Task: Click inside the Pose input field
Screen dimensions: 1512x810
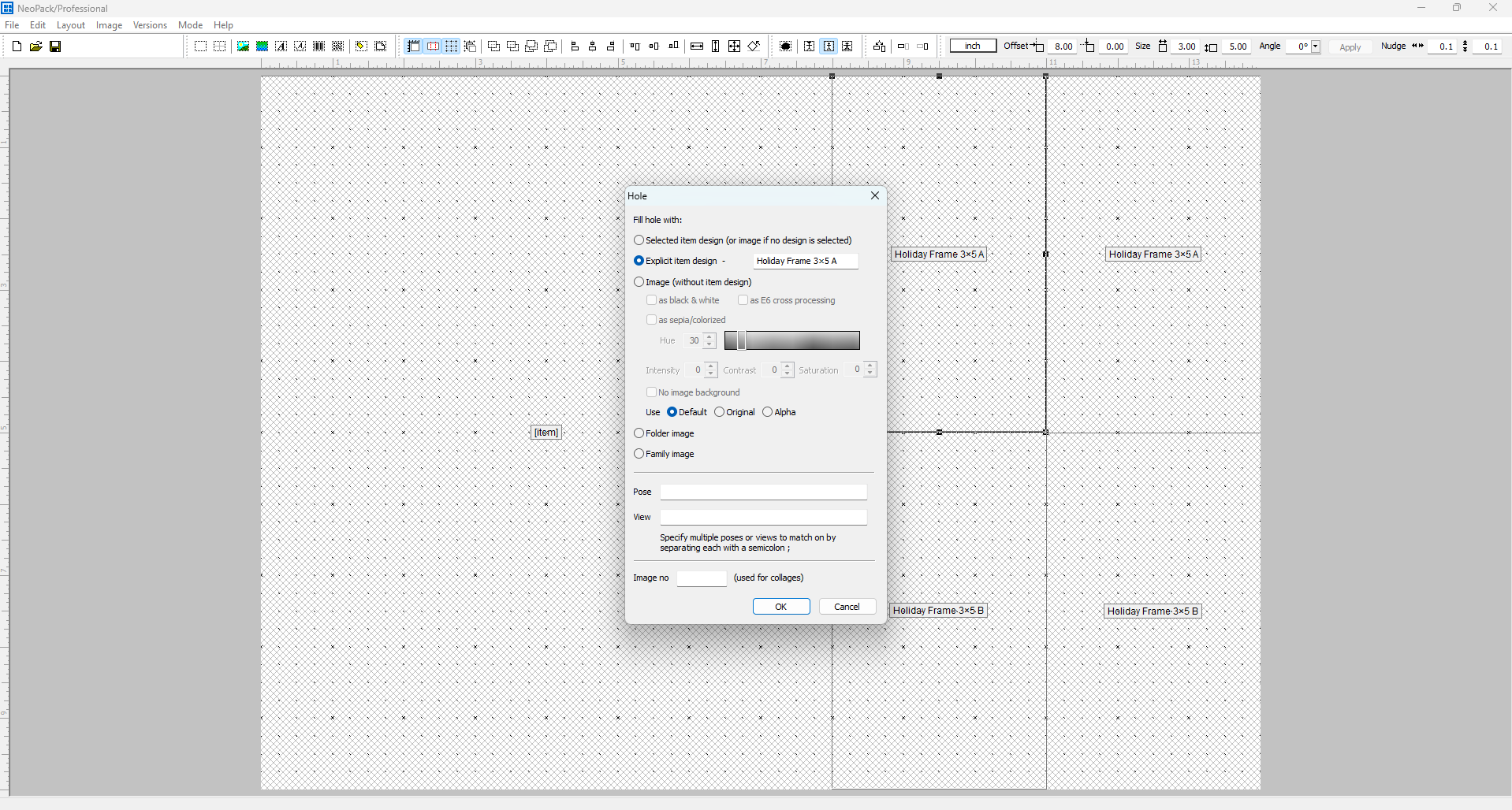Action: click(x=762, y=491)
